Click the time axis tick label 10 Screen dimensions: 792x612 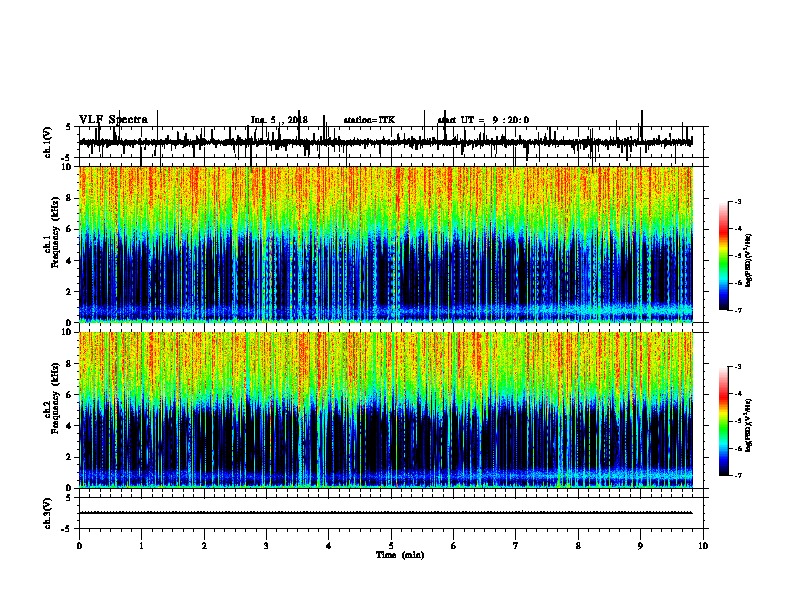pyautogui.click(x=703, y=546)
